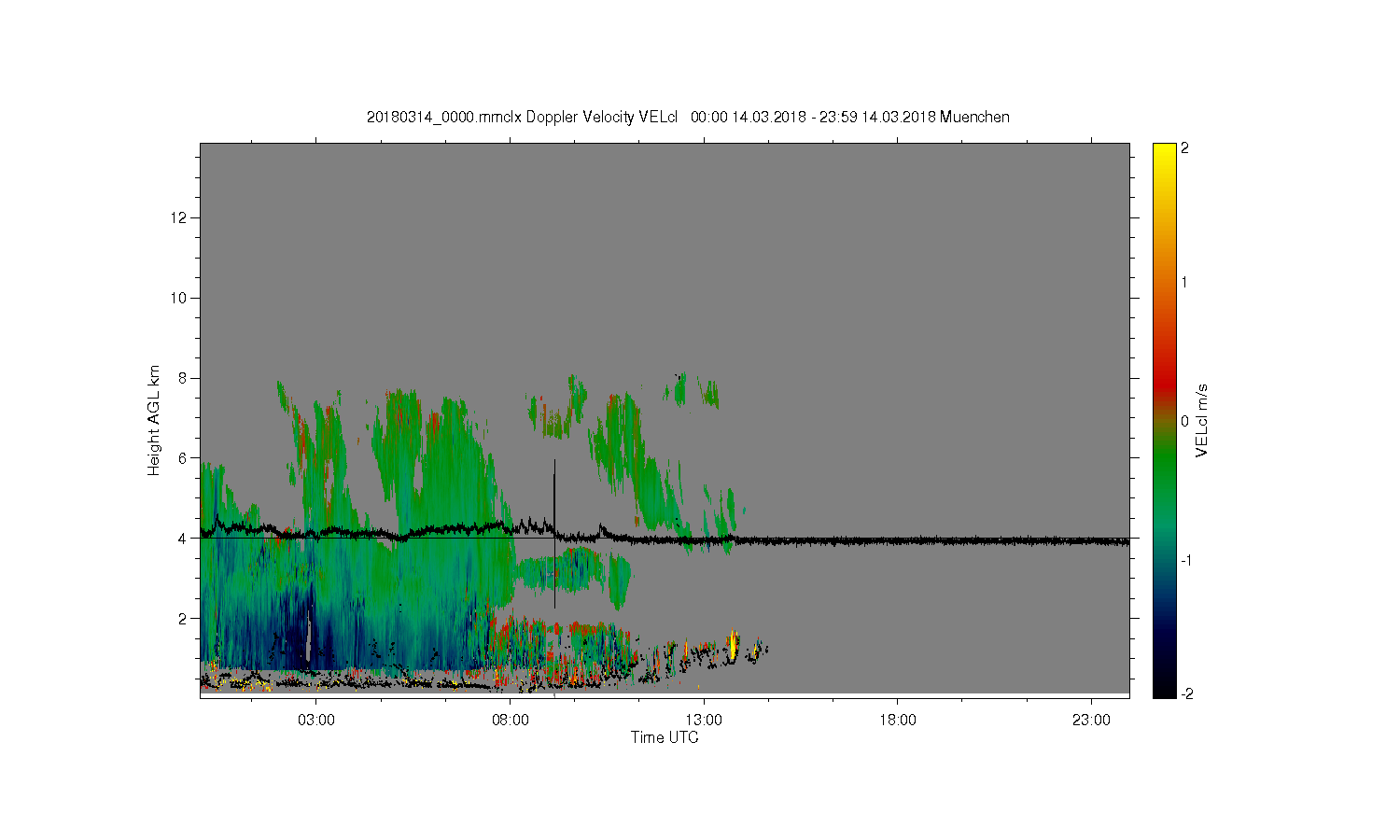
Task: Click the height axis label 6
Action: tap(184, 457)
